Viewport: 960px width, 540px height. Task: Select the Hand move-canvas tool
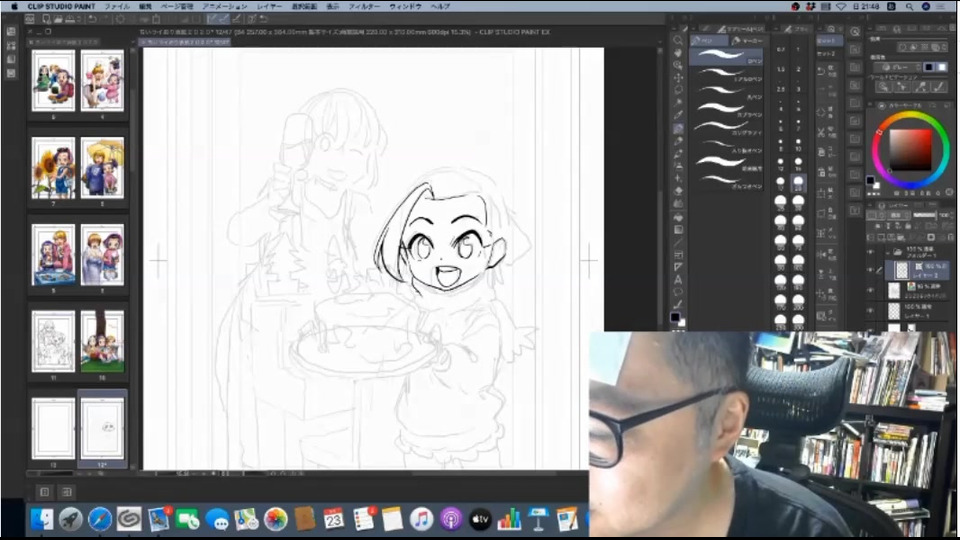pyautogui.click(x=678, y=51)
